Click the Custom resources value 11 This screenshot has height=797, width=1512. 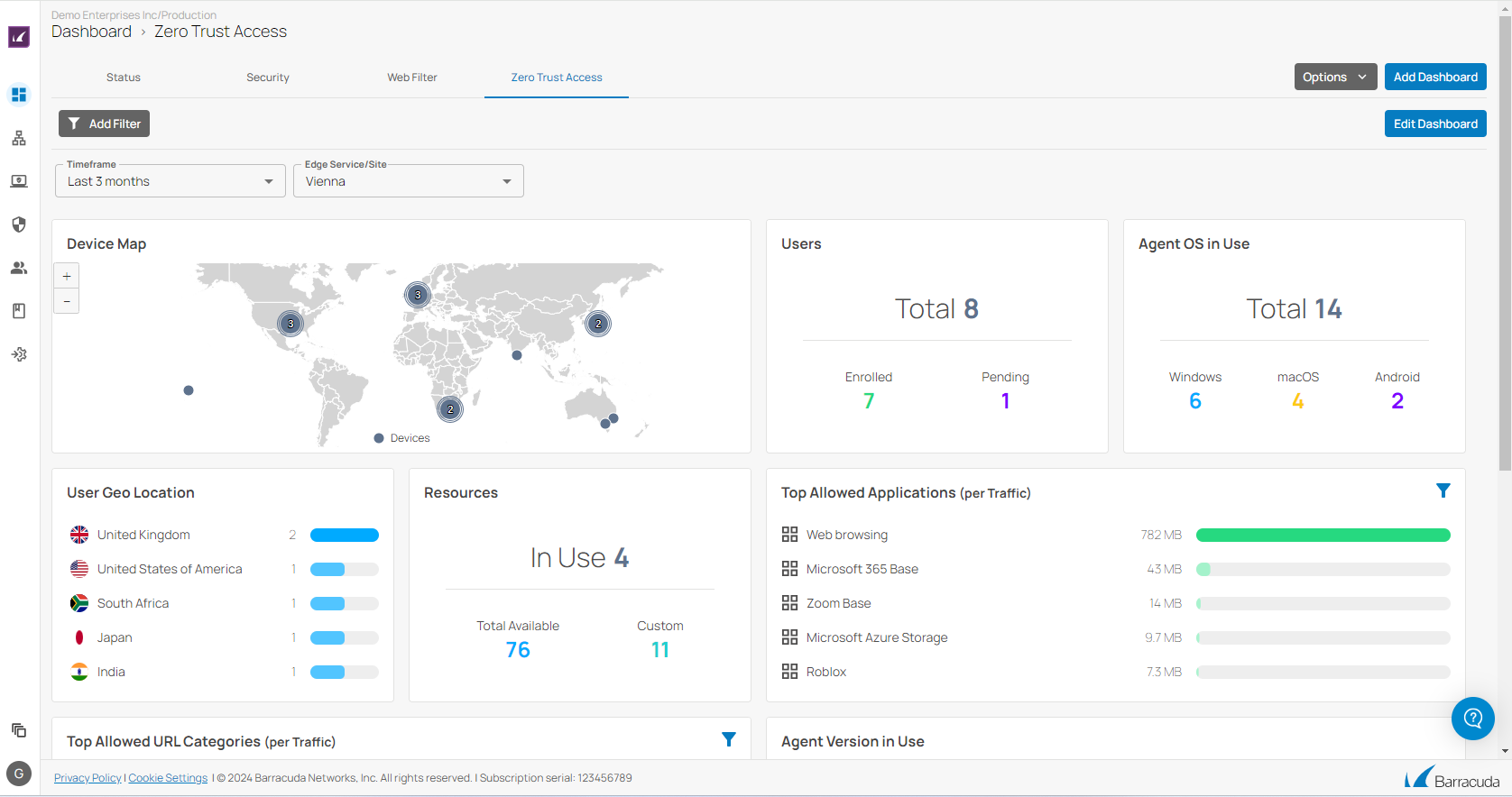pos(660,650)
